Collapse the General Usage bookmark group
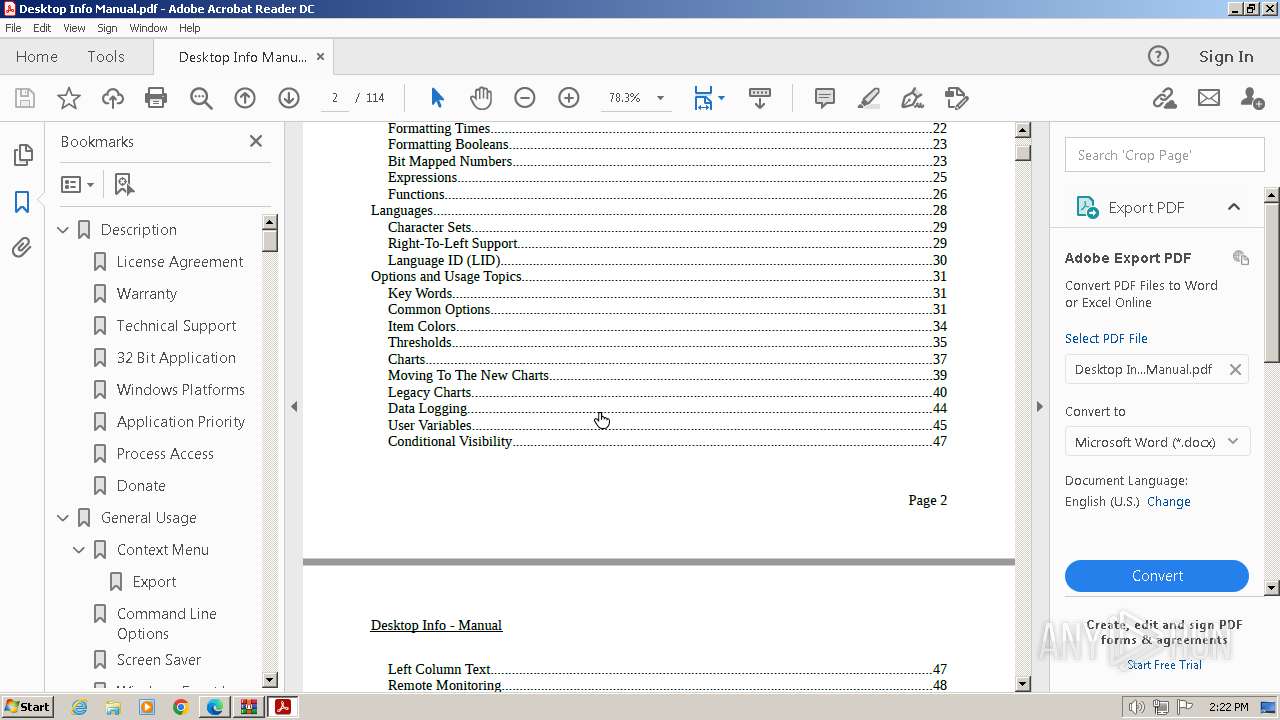 coord(63,518)
